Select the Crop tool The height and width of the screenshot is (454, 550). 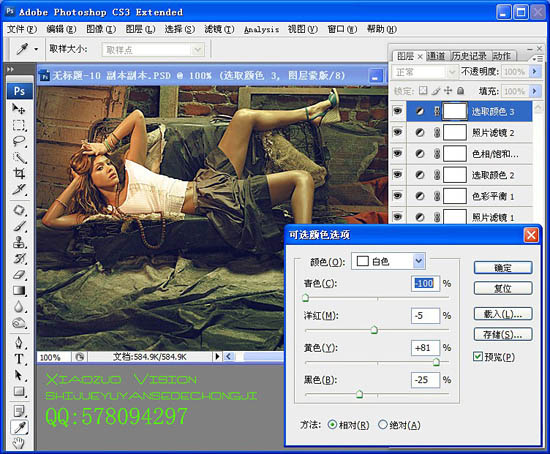point(19,173)
